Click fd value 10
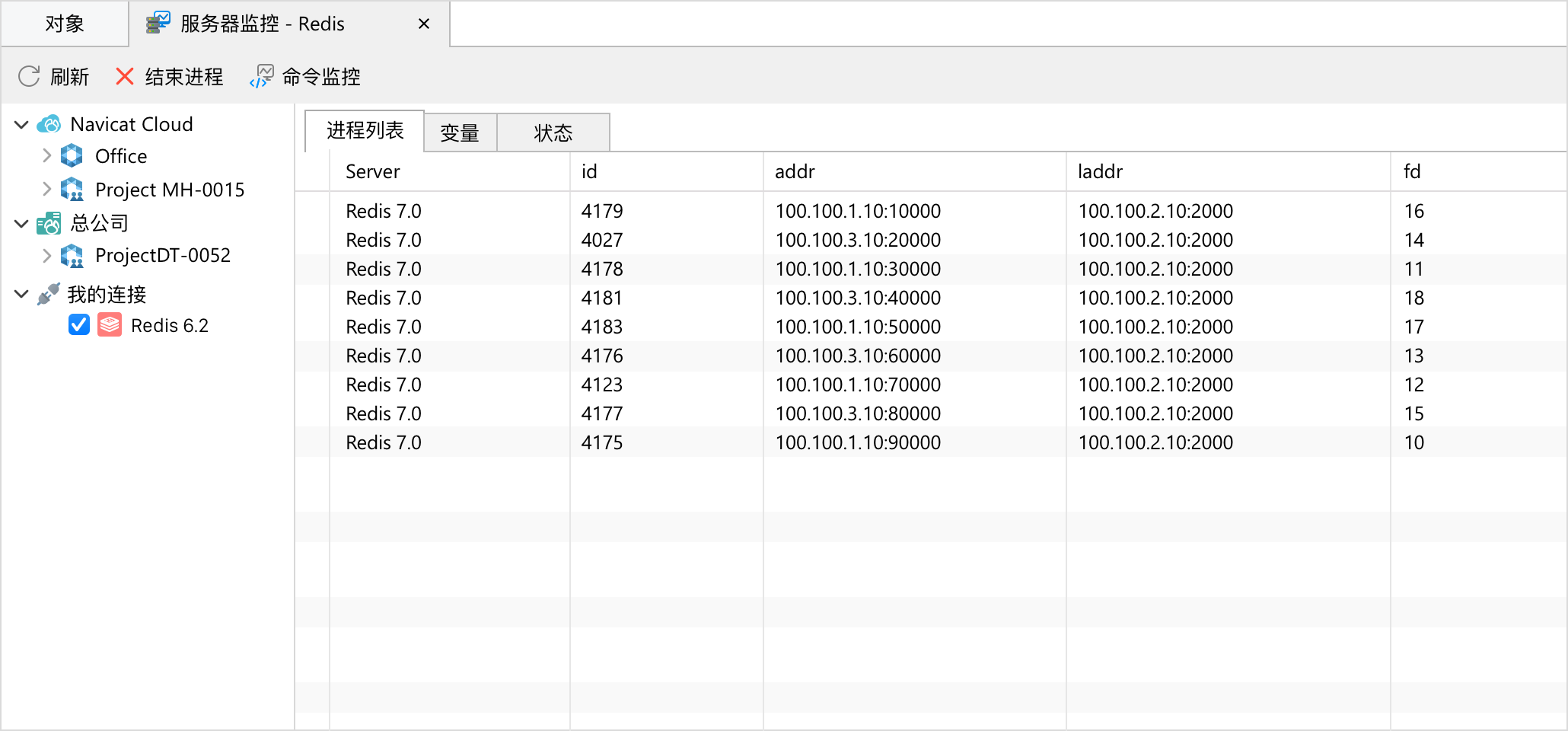1568x731 pixels. click(1414, 442)
